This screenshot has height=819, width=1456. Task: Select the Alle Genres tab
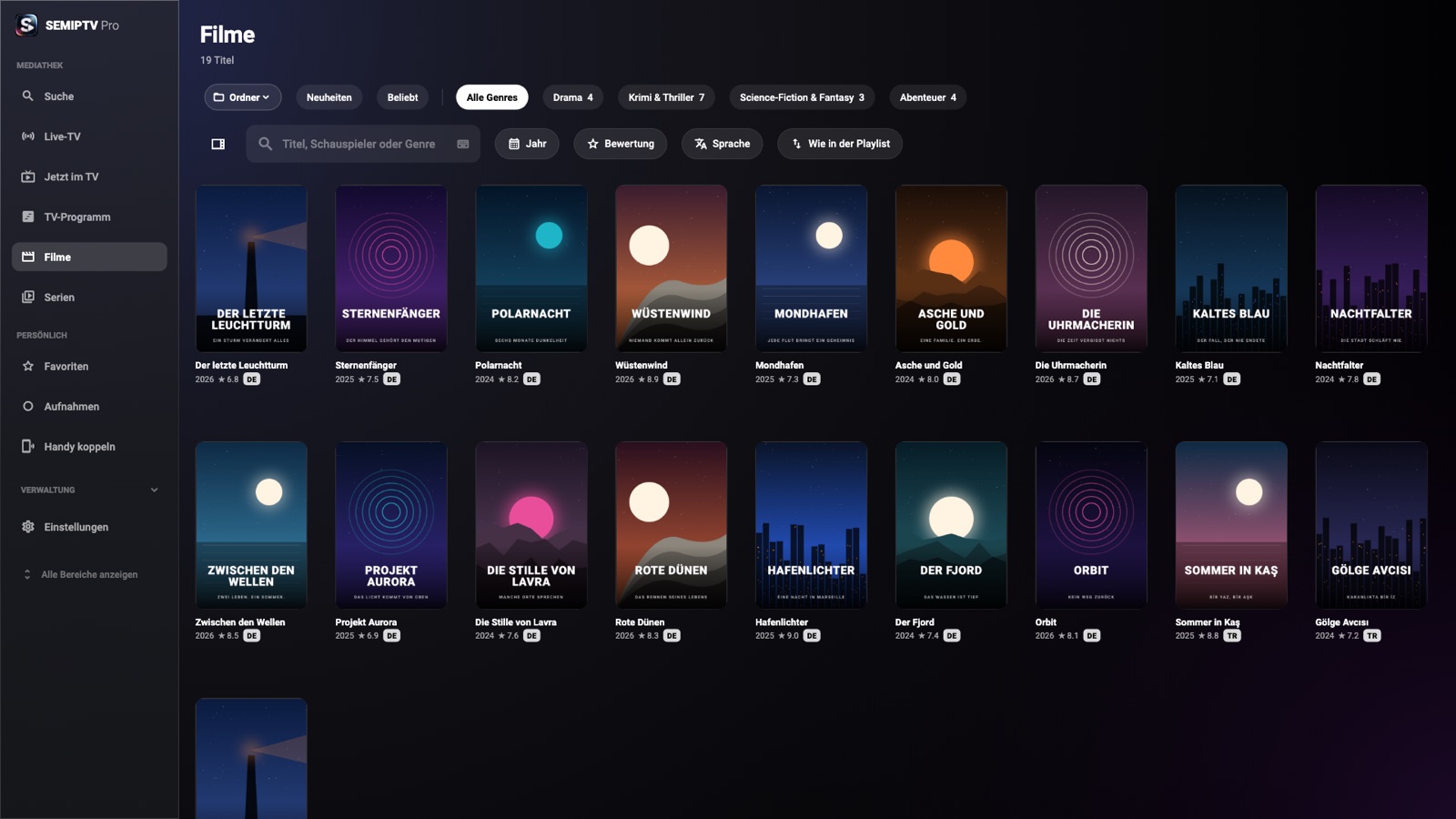pyautogui.click(x=492, y=97)
